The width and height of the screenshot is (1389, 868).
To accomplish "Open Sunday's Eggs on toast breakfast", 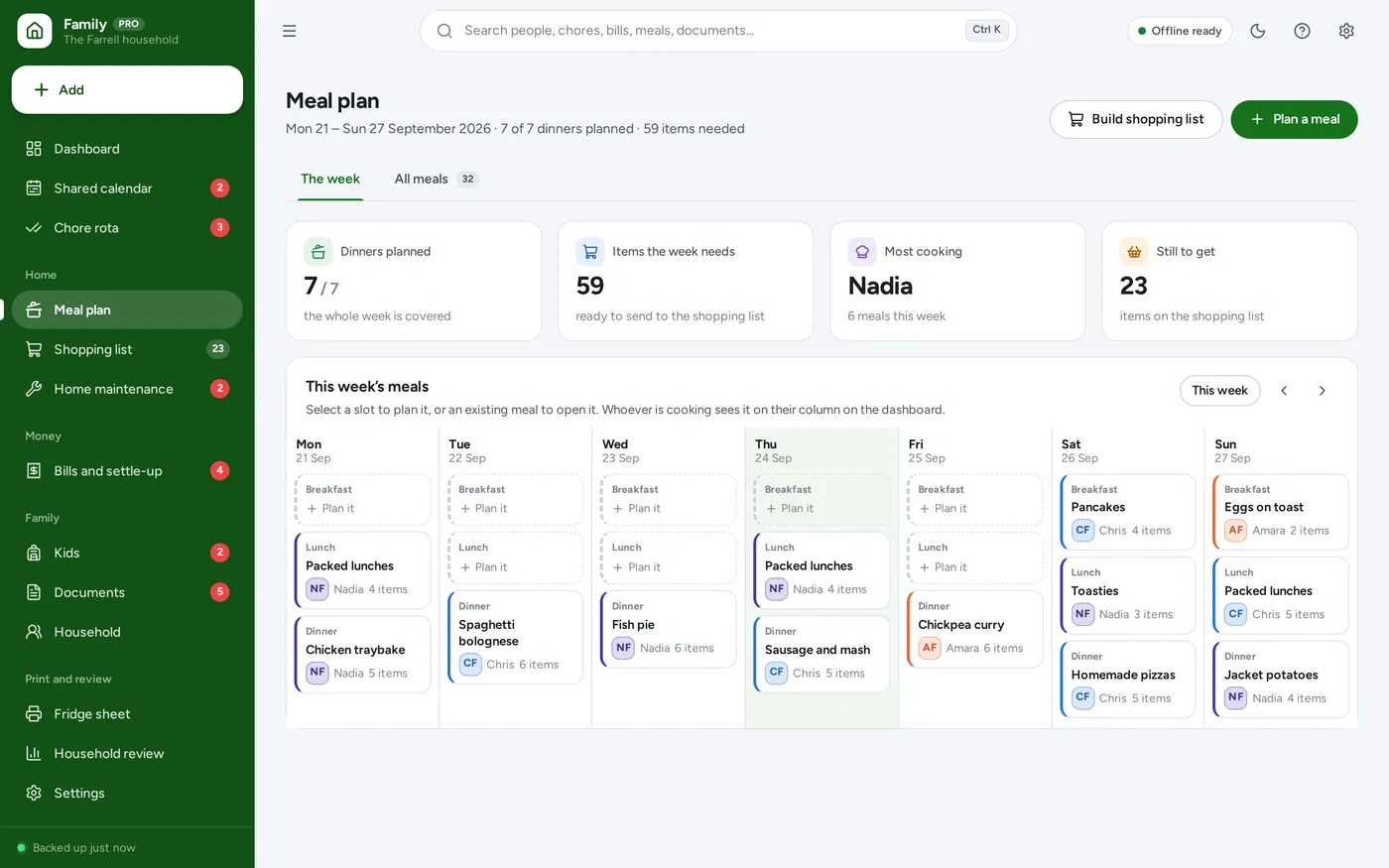I will pyautogui.click(x=1281, y=512).
